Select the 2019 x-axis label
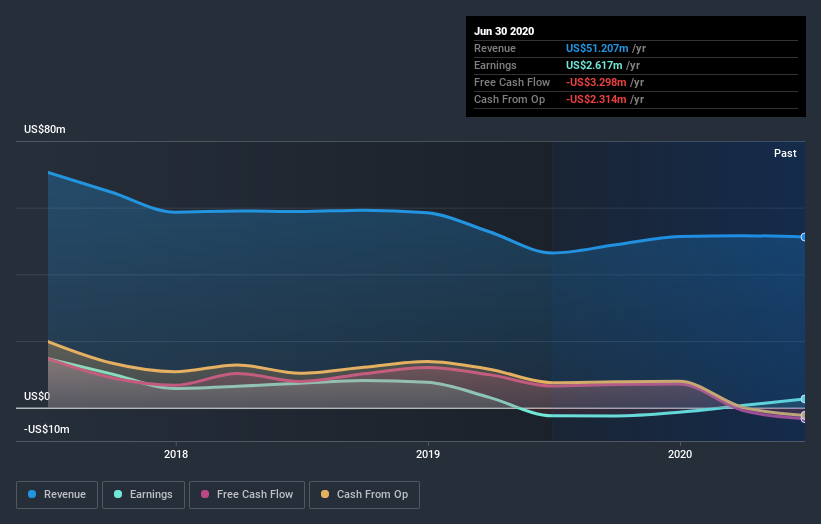 [x=428, y=454]
